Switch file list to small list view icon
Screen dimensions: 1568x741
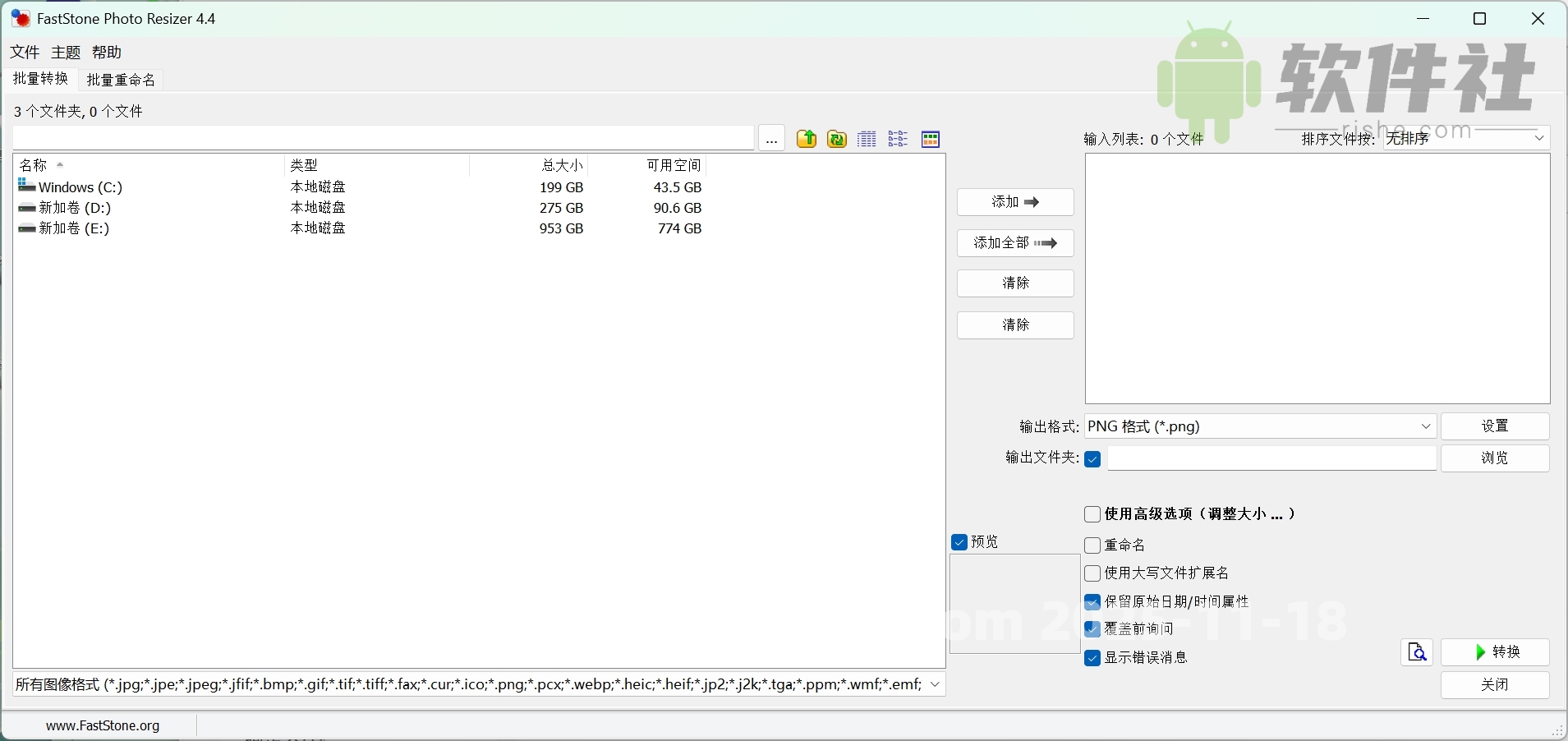tap(899, 139)
